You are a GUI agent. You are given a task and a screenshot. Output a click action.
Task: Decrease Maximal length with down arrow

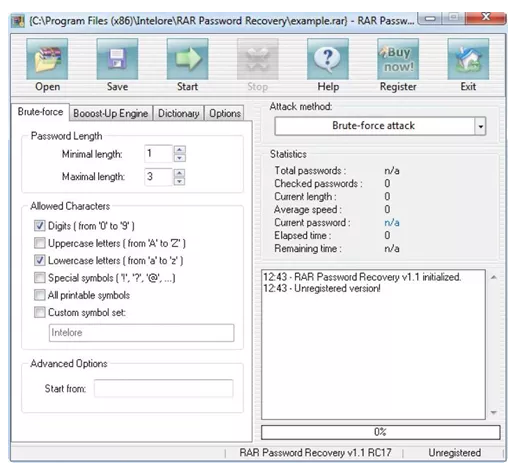pos(180,181)
